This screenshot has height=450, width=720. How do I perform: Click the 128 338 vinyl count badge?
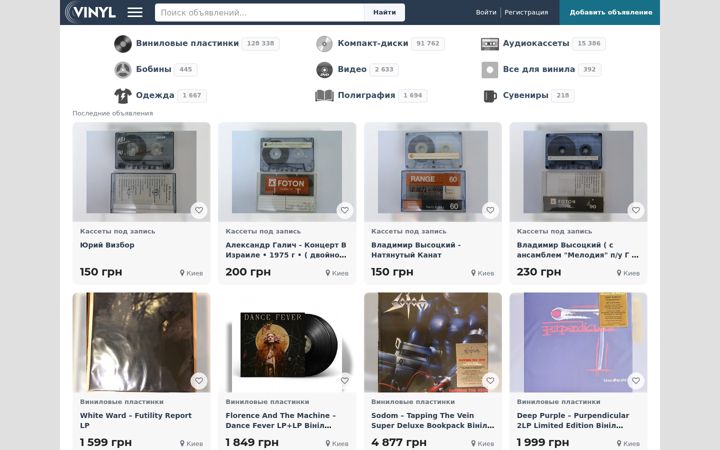click(260, 44)
